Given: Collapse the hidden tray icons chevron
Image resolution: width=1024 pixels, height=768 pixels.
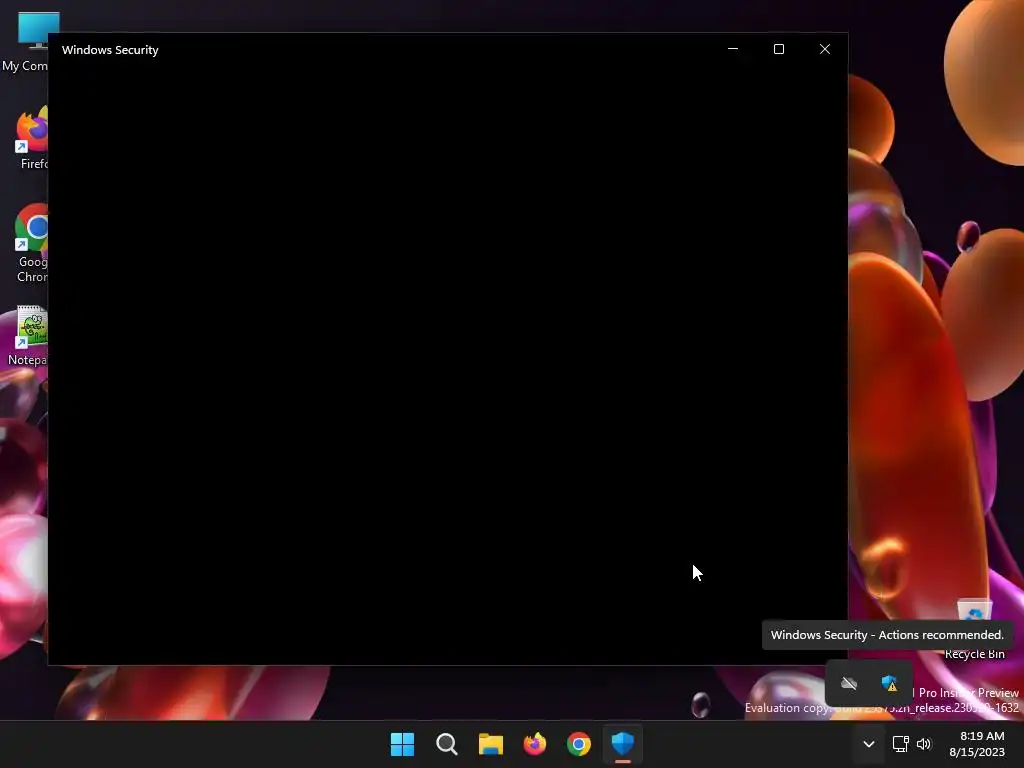Looking at the screenshot, I should point(869,744).
